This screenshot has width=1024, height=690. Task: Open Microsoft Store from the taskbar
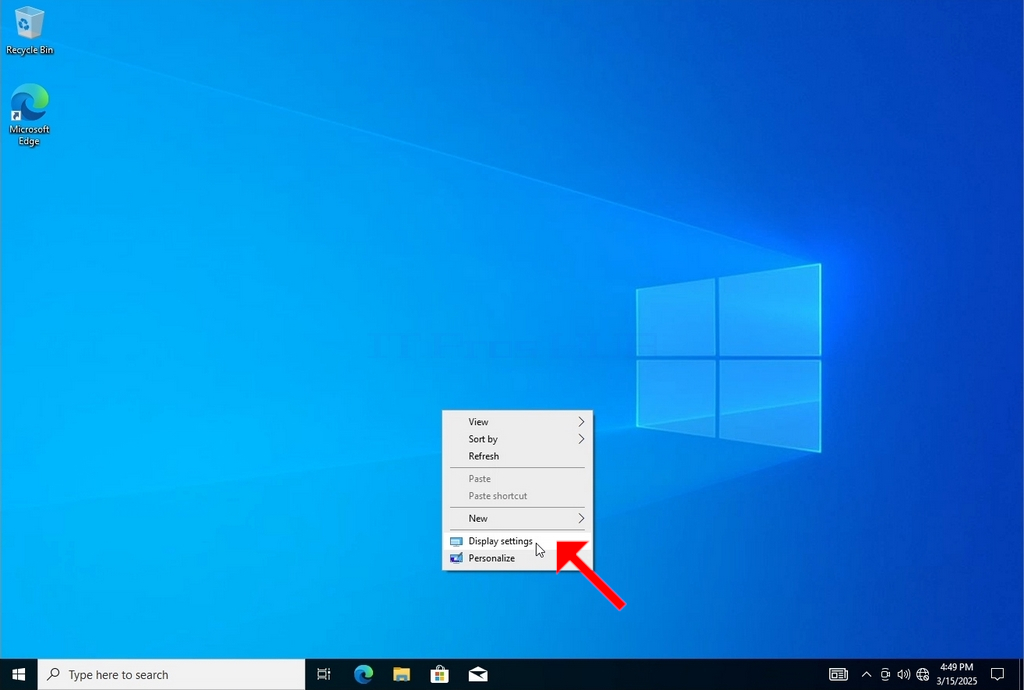[x=440, y=674]
